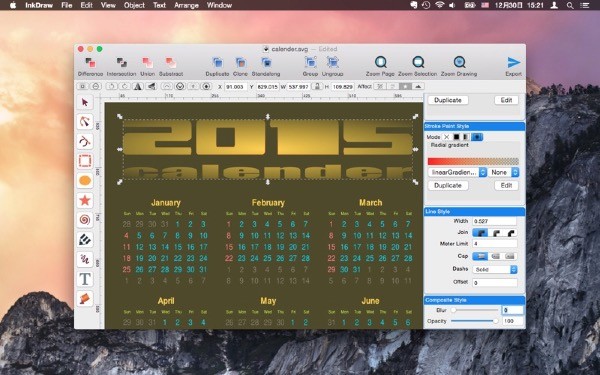Image resolution: width=600 pixels, height=375 pixels.
Task: Select the pencil drawing tool
Action: [x=85, y=240]
